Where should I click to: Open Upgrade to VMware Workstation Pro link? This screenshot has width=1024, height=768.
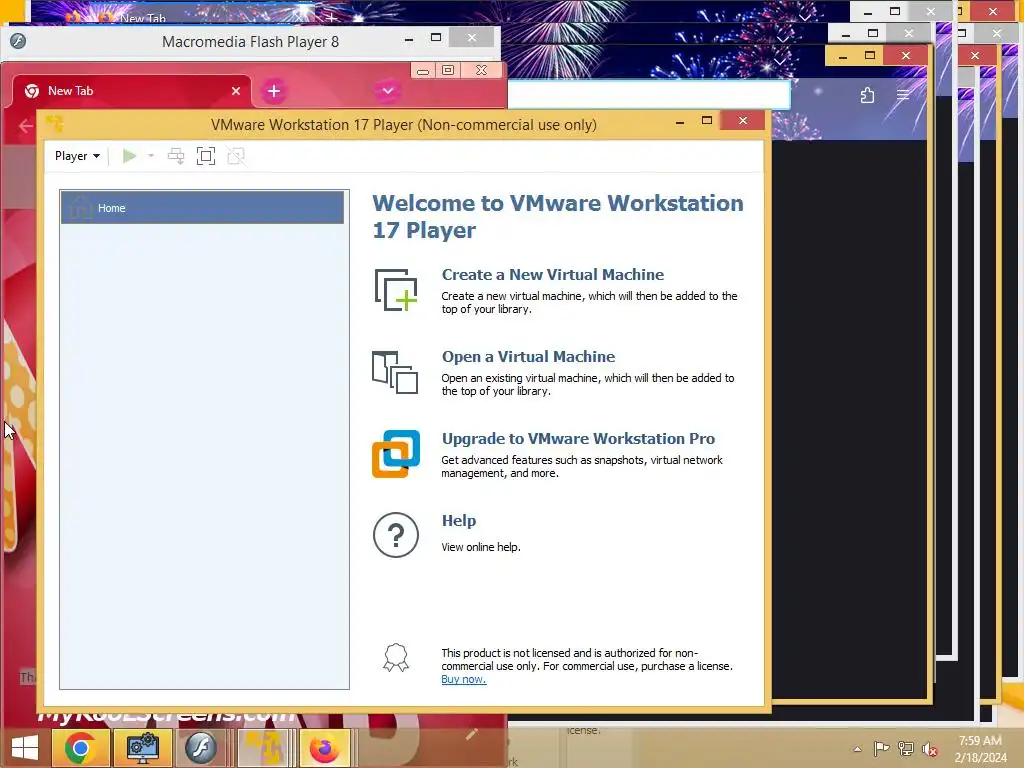click(x=578, y=438)
